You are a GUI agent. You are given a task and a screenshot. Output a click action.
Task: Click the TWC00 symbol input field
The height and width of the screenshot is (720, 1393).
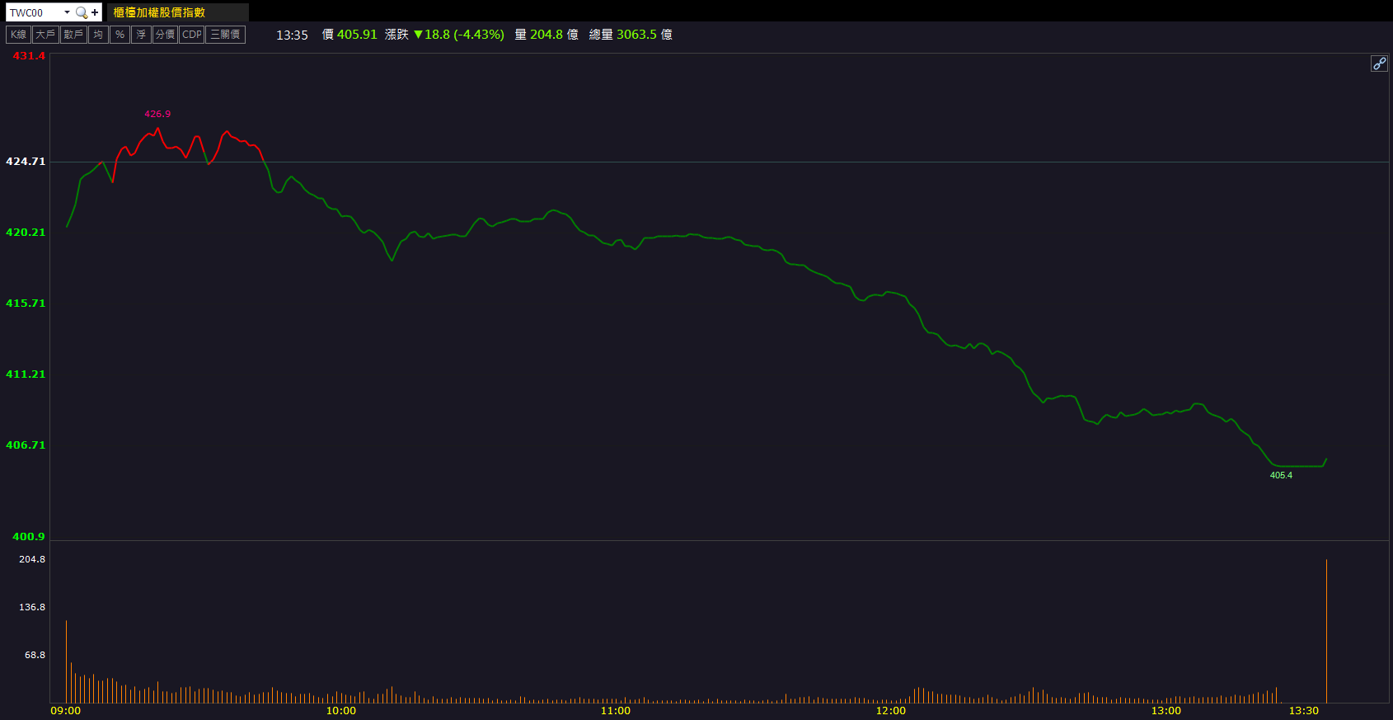pyautogui.click(x=34, y=13)
